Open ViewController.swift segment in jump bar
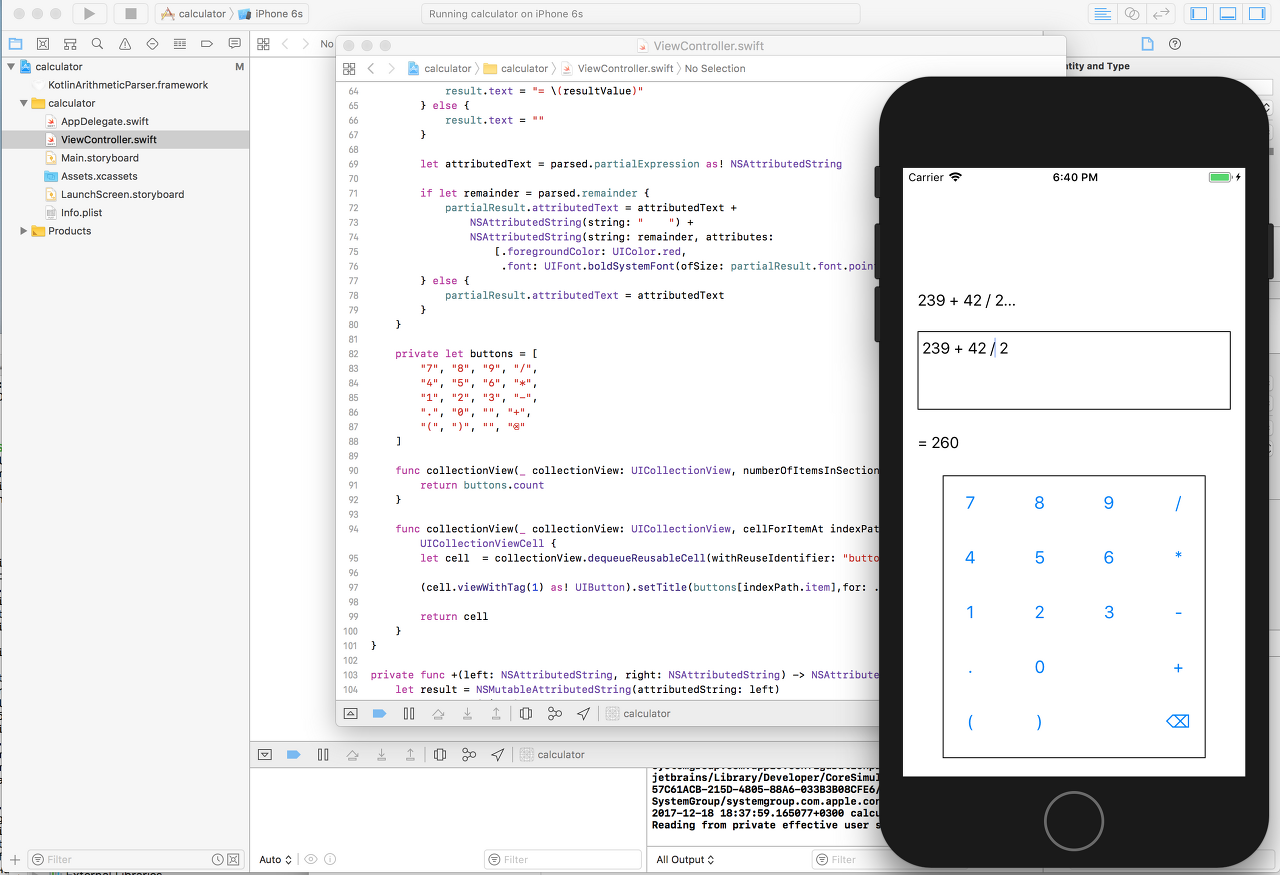Screen dimensions: 1280x875 coord(617,69)
